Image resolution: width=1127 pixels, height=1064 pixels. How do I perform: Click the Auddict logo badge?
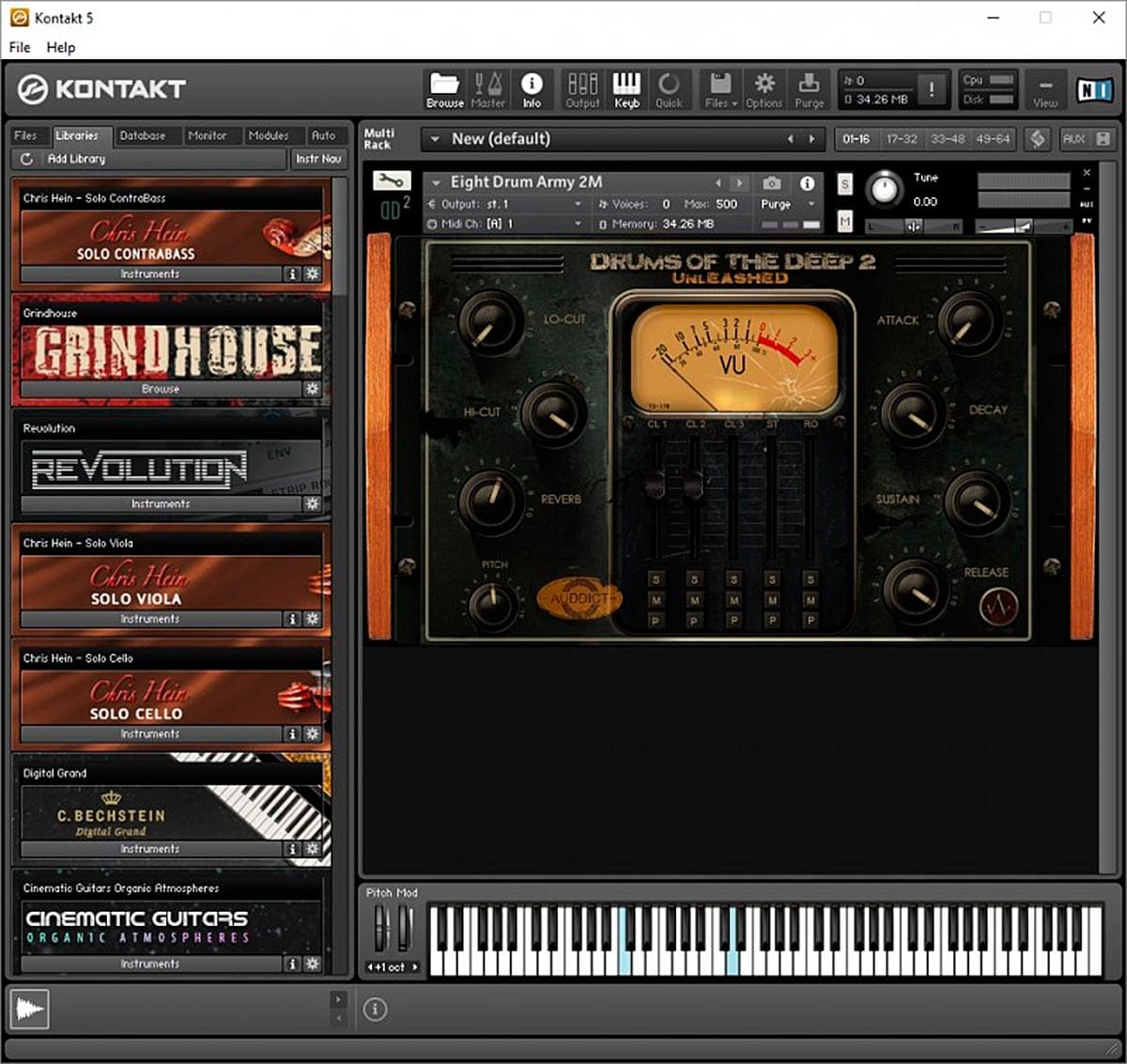click(x=579, y=598)
